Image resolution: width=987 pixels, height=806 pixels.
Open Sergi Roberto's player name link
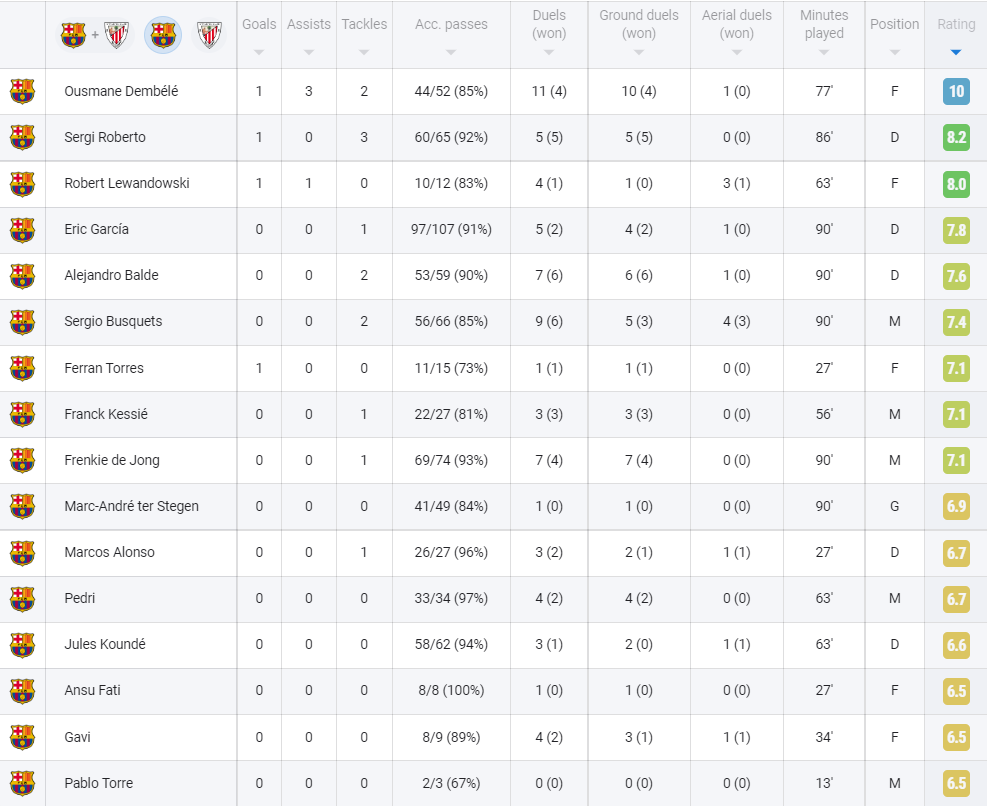click(105, 137)
